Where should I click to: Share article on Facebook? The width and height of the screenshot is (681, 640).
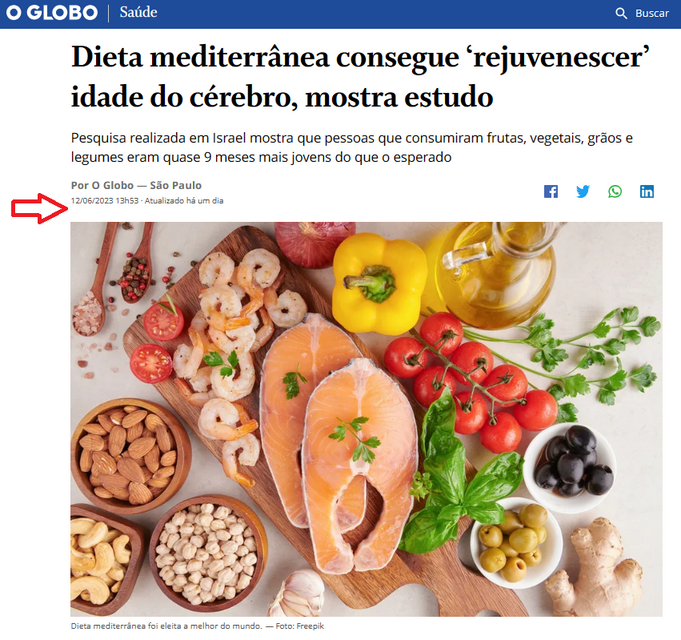[551, 191]
